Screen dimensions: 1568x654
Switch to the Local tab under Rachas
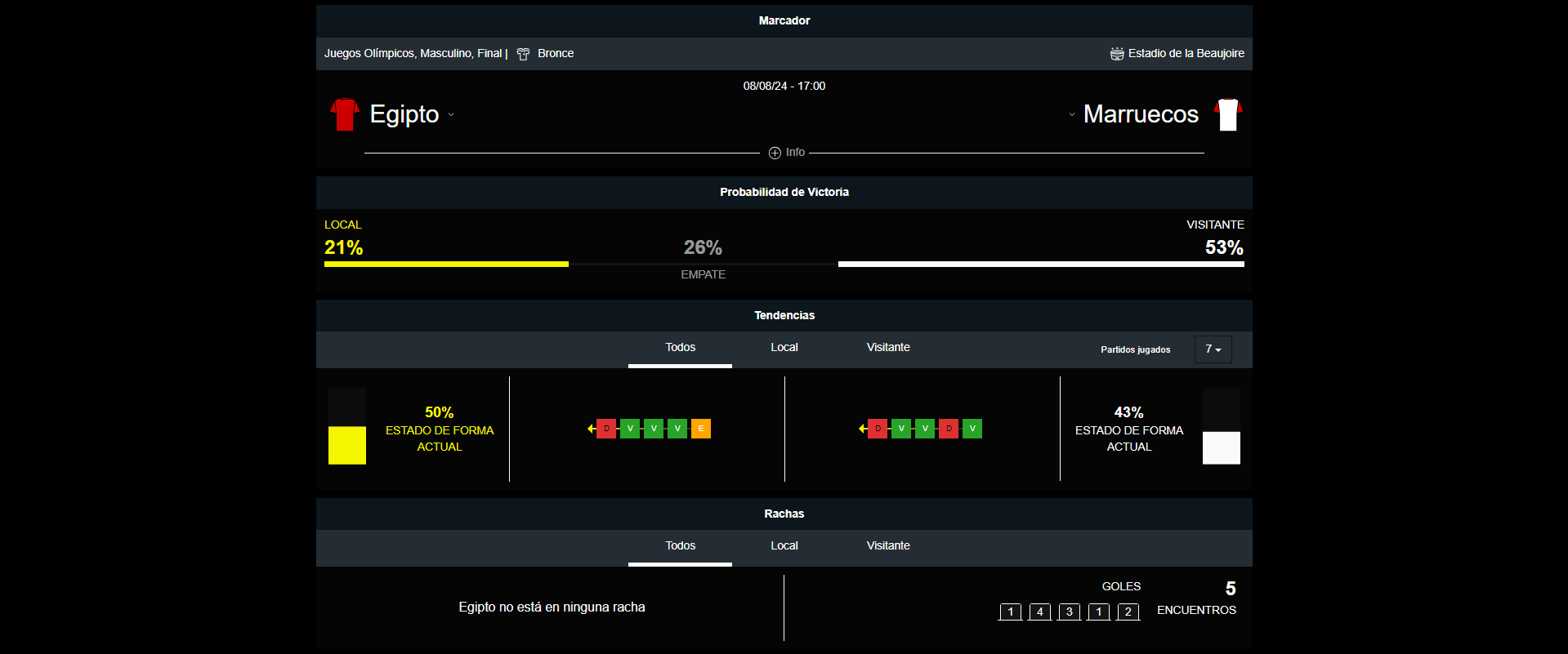784,546
